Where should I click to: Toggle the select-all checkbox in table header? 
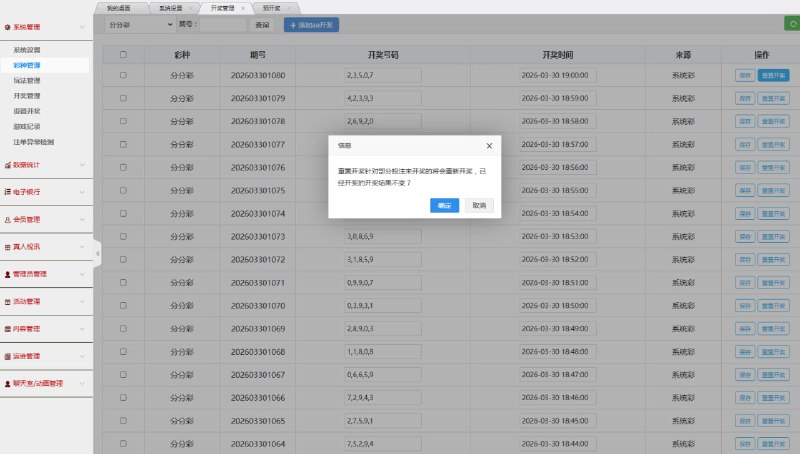[123, 55]
